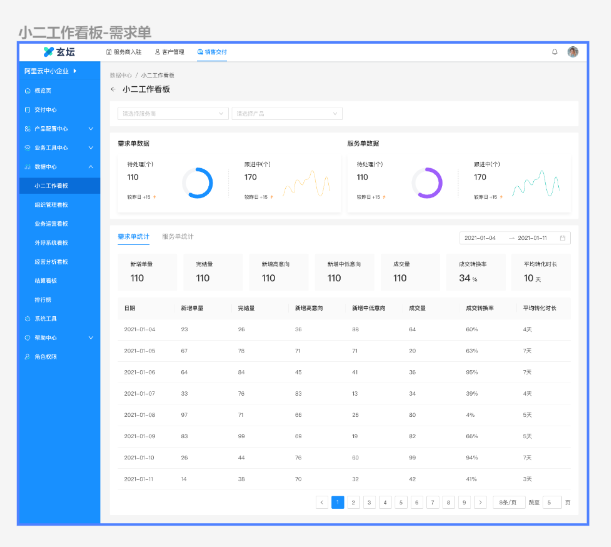611x547 pixels.
Task: Click the calendar icon in the date range picker
Action: coord(562,238)
